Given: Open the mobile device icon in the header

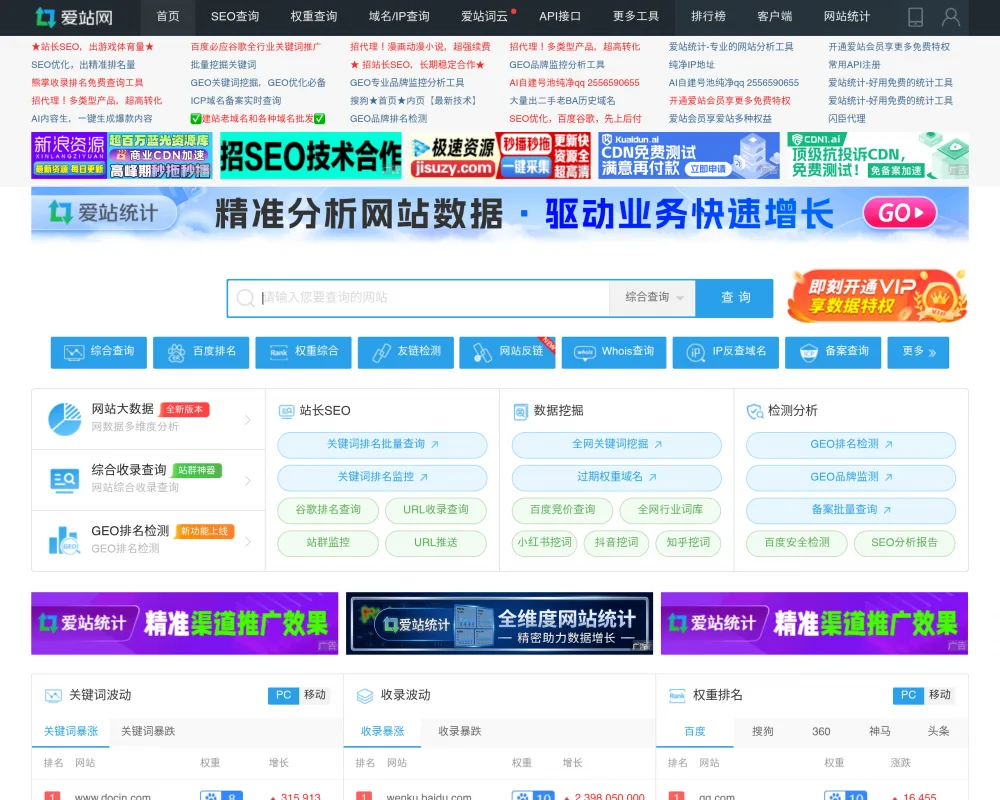Looking at the screenshot, I should pos(915,17).
